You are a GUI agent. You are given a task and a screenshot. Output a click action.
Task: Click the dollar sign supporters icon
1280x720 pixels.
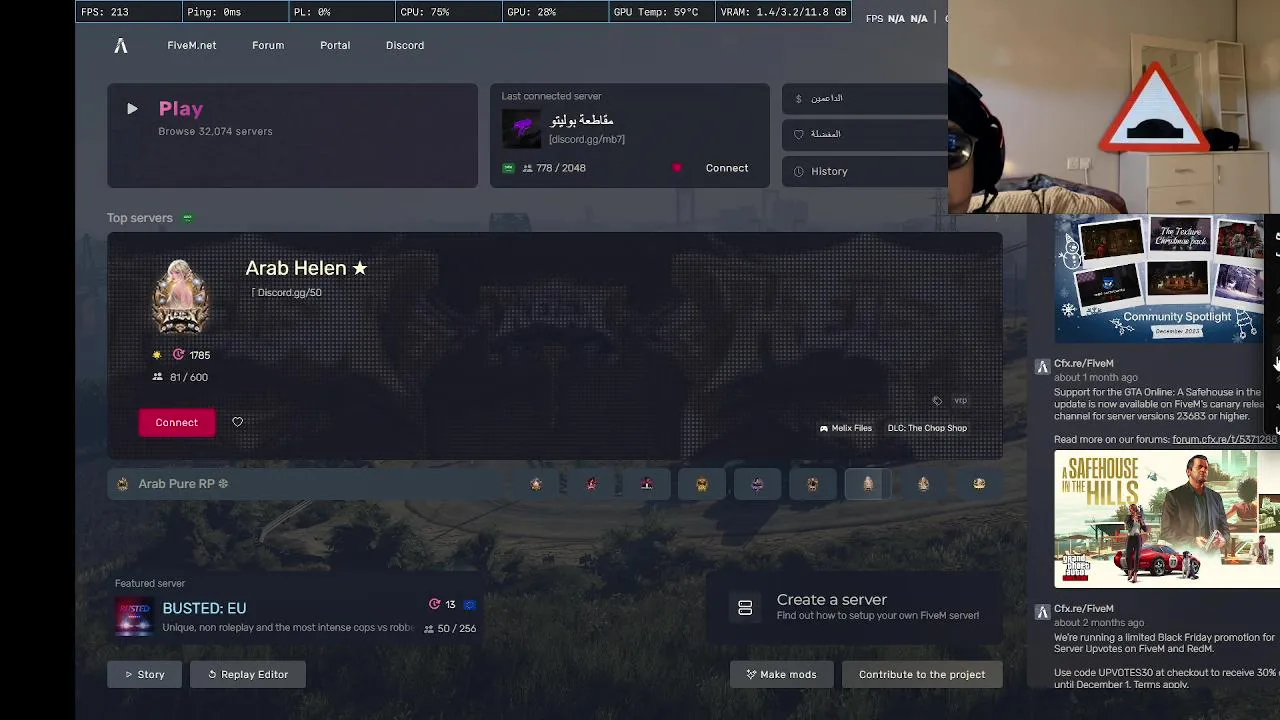tap(798, 98)
